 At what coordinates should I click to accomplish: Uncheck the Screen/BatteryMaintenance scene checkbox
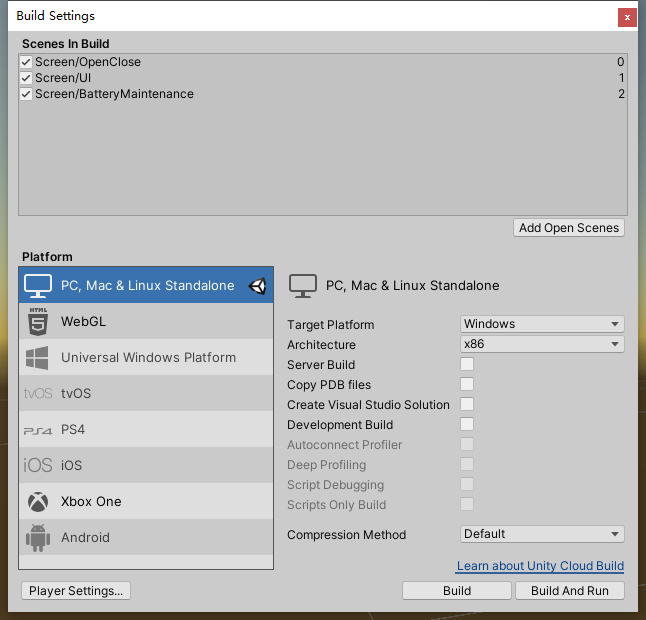pyautogui.click(x=26, y=94)
